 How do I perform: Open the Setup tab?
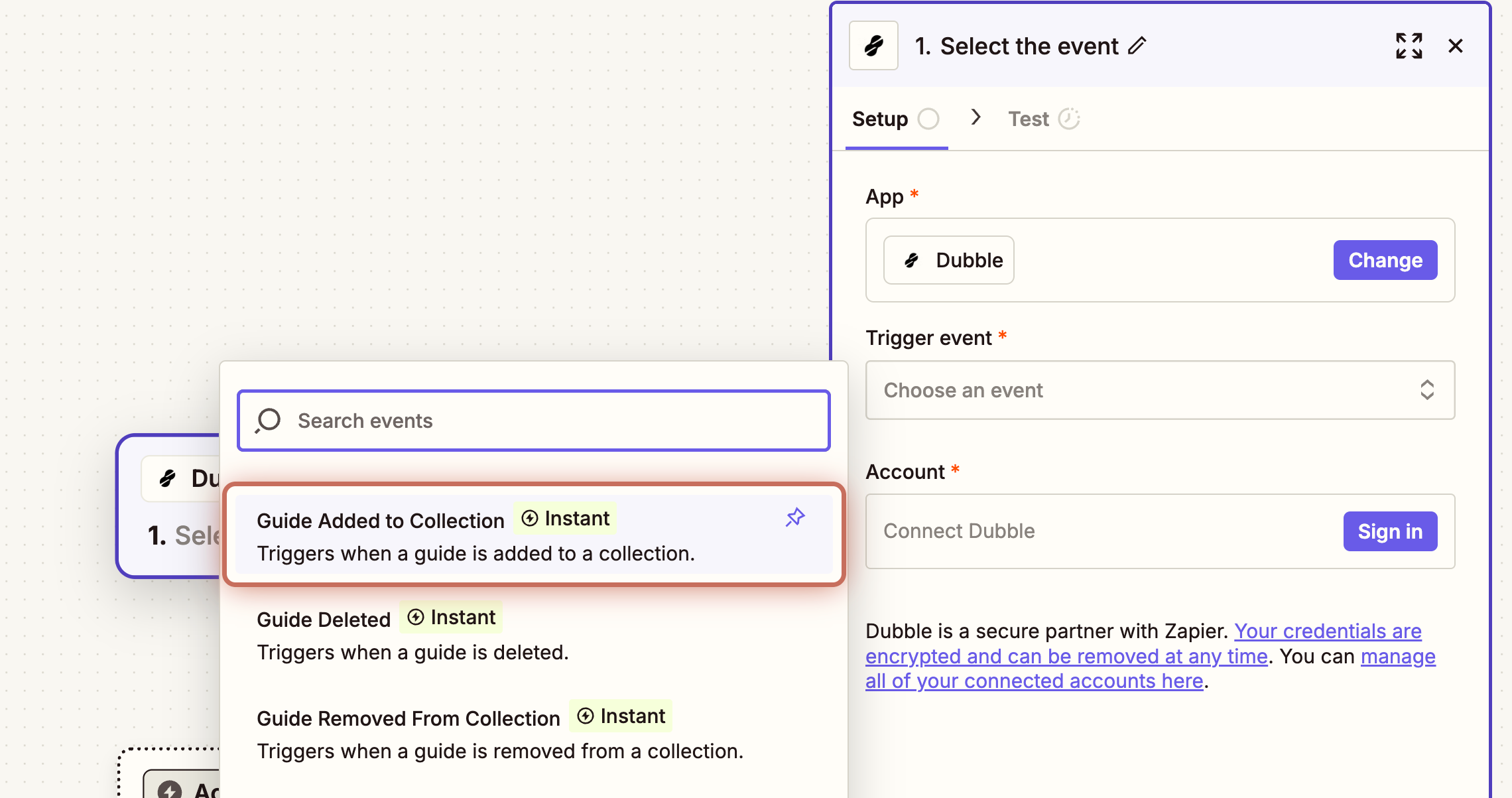pos(896,119)
